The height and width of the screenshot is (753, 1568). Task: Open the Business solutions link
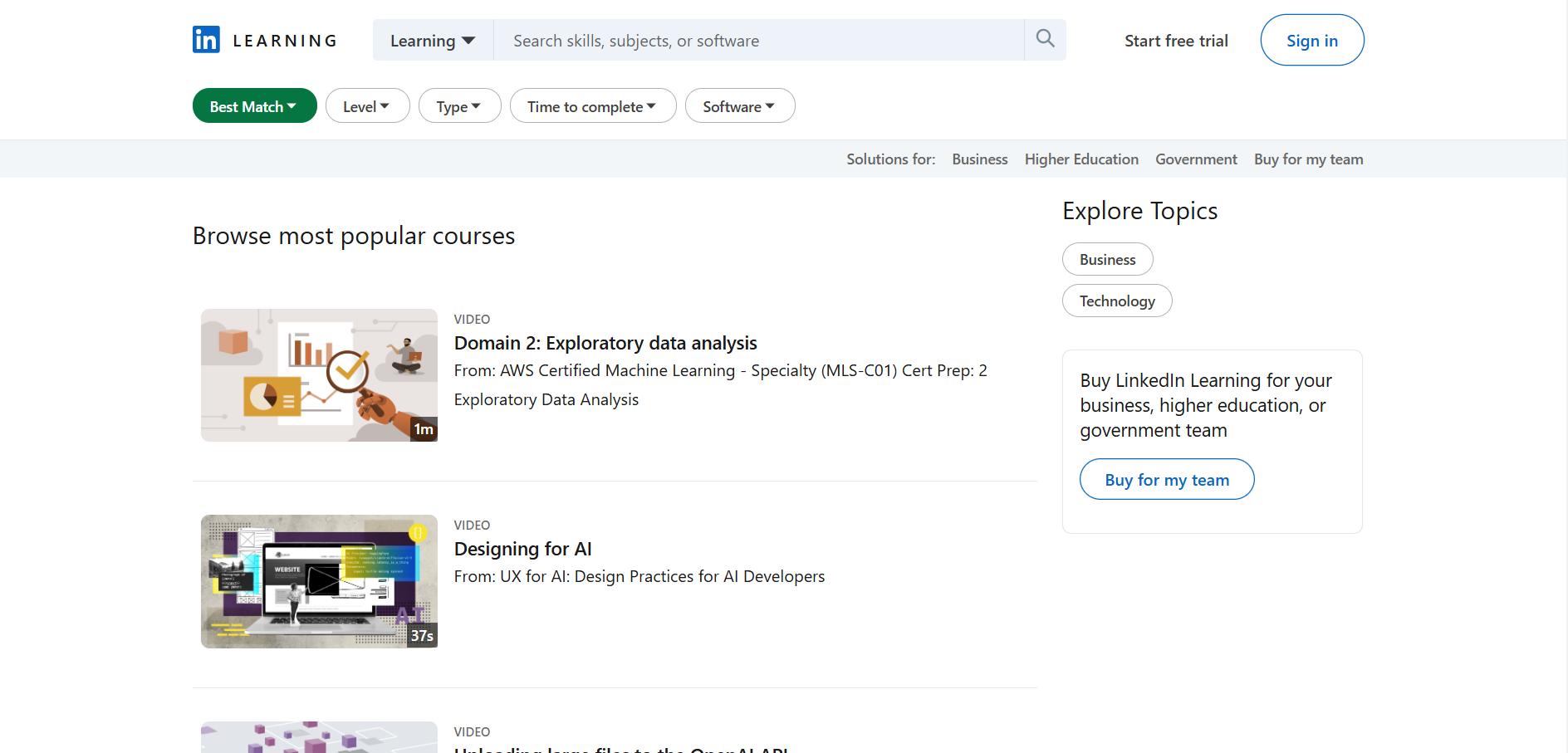979,159
